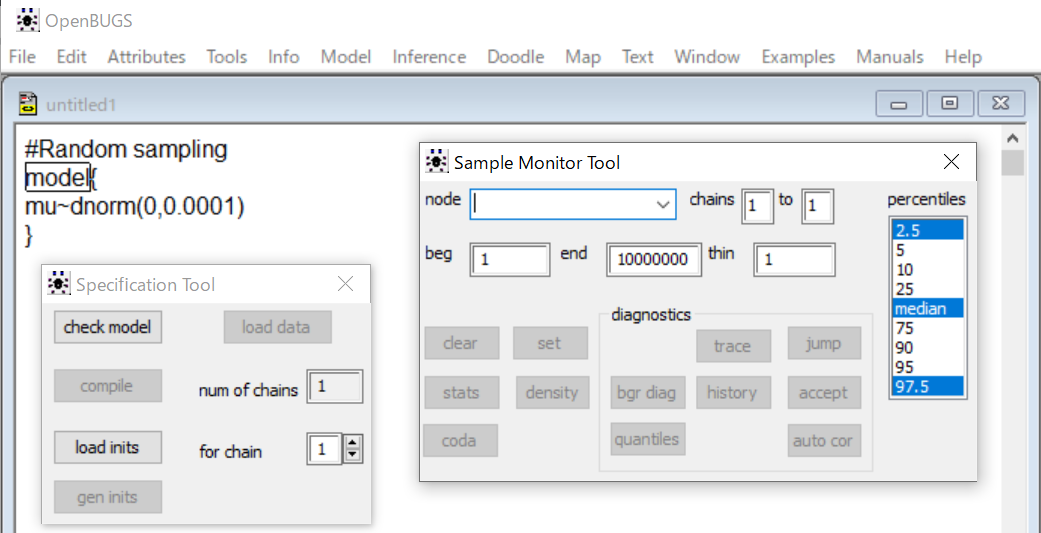Image resolution: width=1041 pixels, height=533 pixels.
Task: Select the 2.5 percentile
Action: point(927,230)
